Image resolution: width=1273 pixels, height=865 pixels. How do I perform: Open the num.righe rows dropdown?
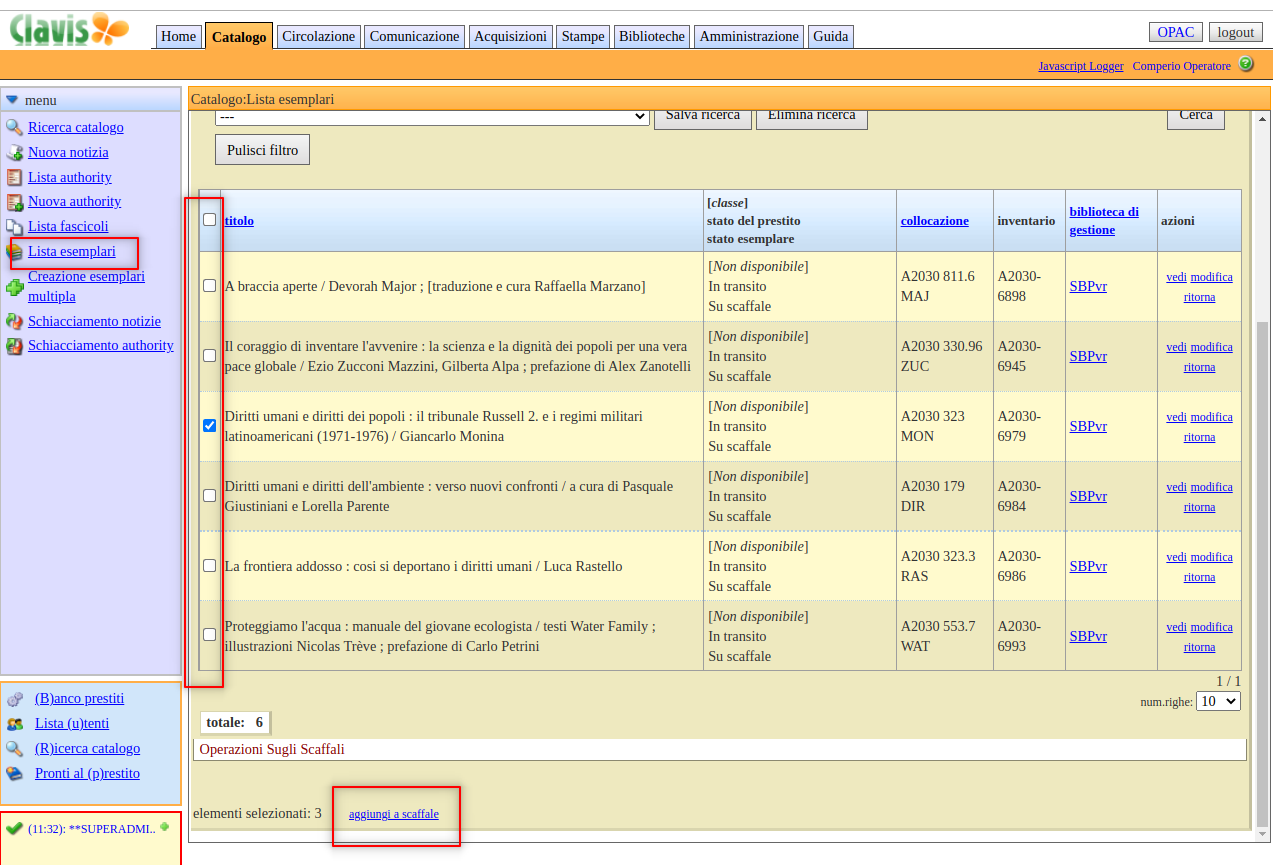coord(1218,701)
